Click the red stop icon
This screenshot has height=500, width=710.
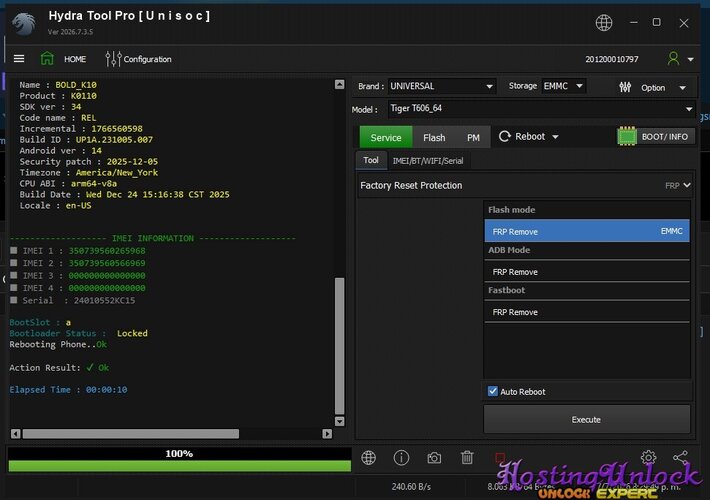pyautogui.click(x=500, y=458)
